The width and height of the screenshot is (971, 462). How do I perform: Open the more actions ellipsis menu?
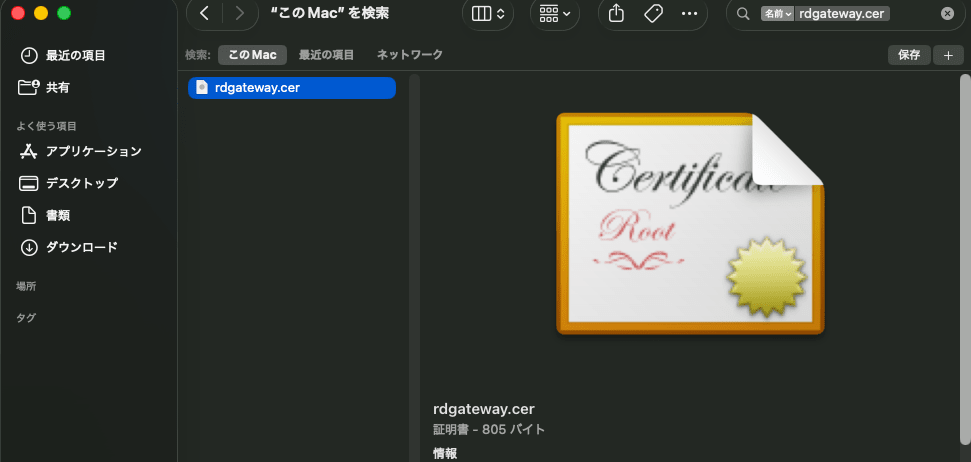689,13
